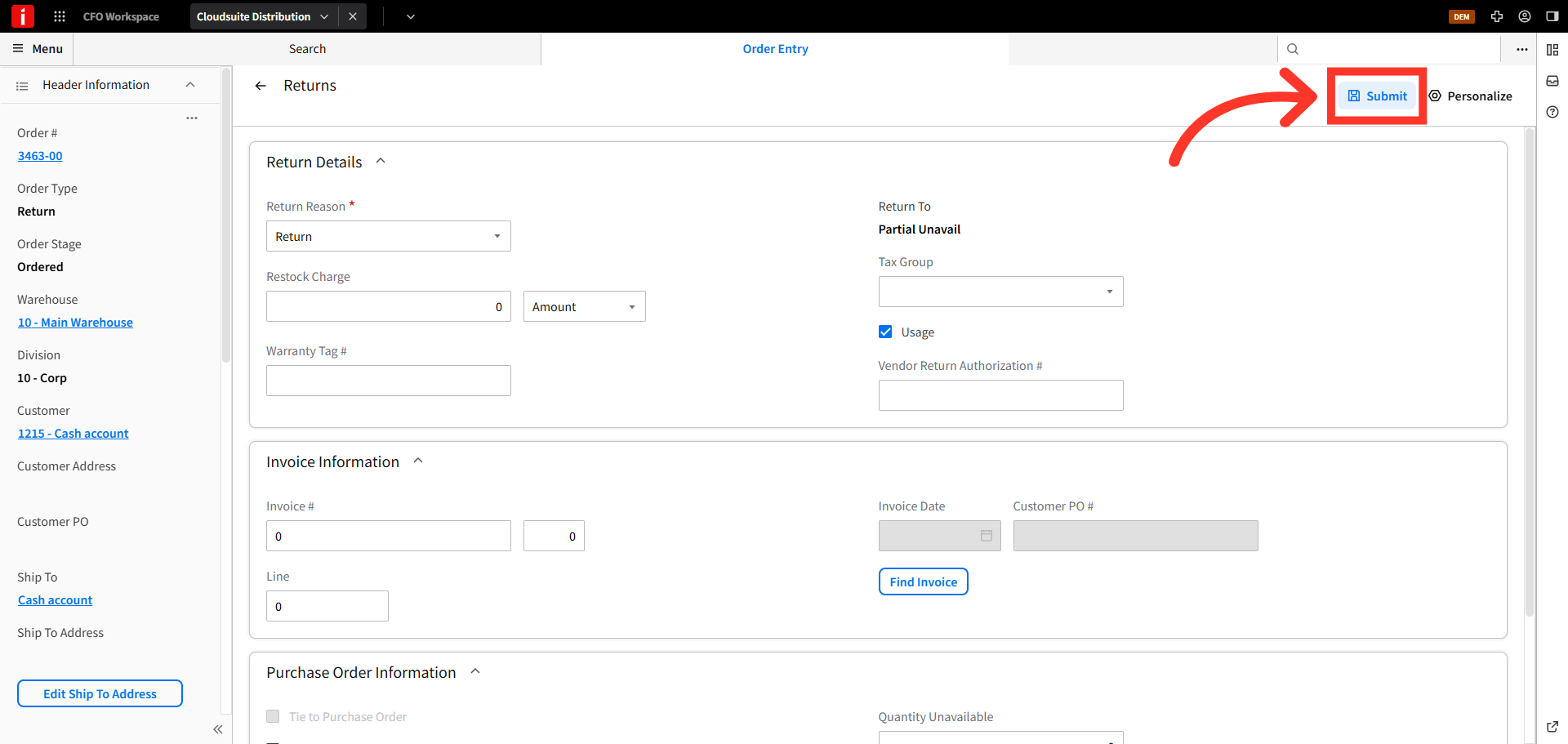The width and height of the screenshot is (1568, 744).
Task: Collapse the Purchase Order Information section
Action: (x=475, y=672)
